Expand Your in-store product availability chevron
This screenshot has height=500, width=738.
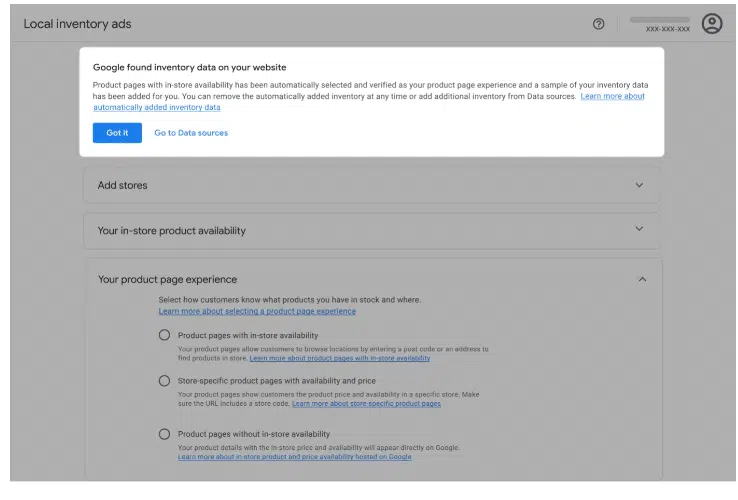(x=639, y=229)
